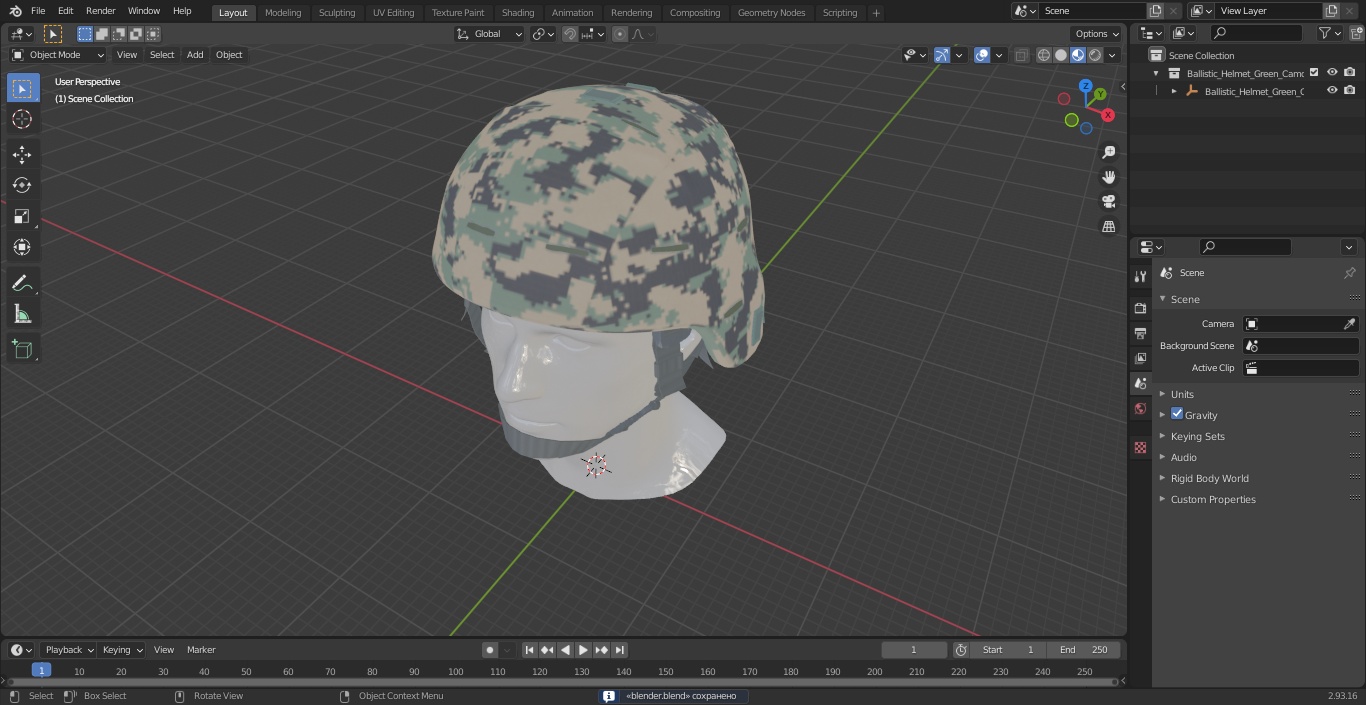This screenshot has height=705, width=1366.
Task: Play animation forward in timeline
Action: [x=584, y=650]
